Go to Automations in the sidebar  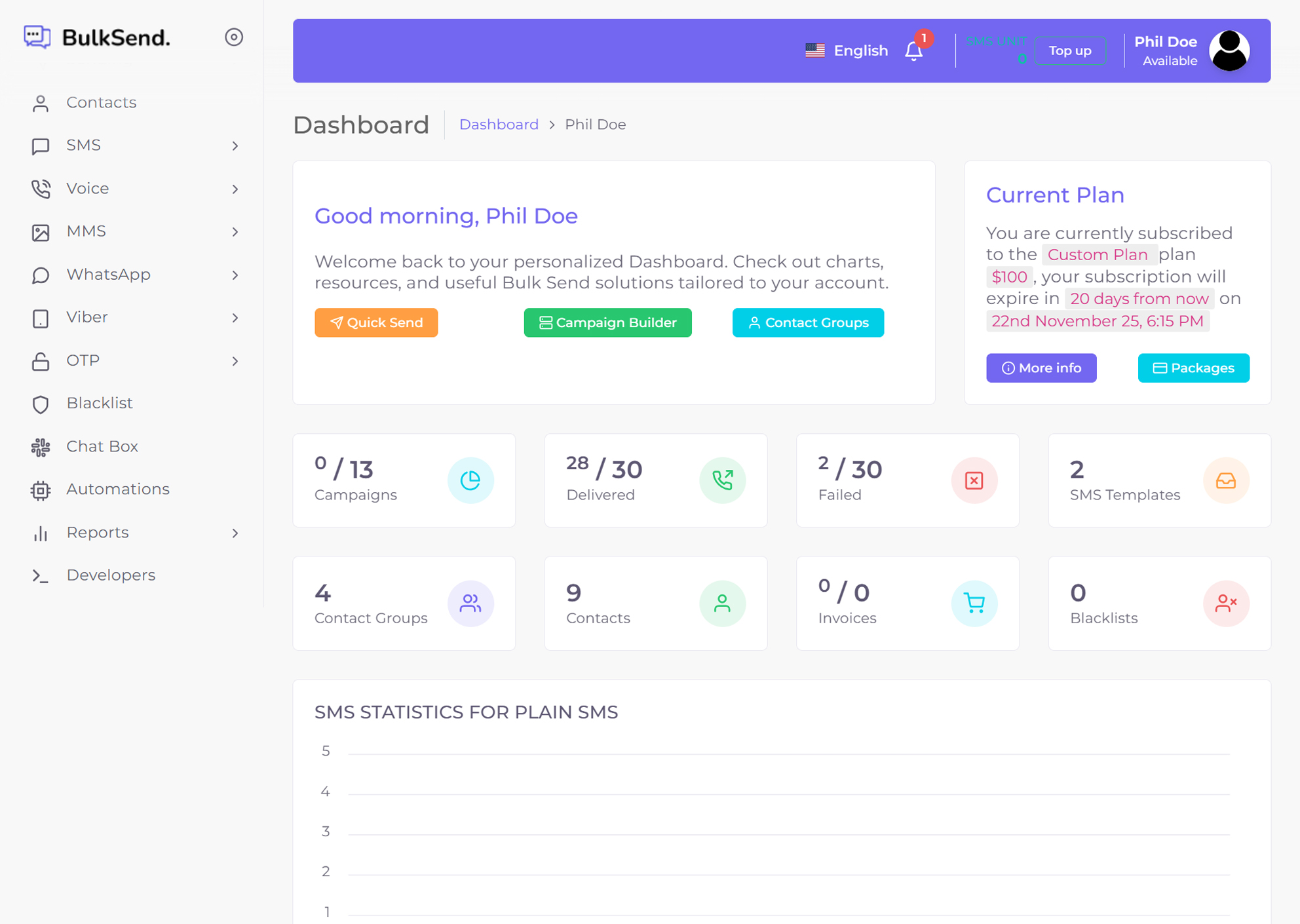[118, 490]
